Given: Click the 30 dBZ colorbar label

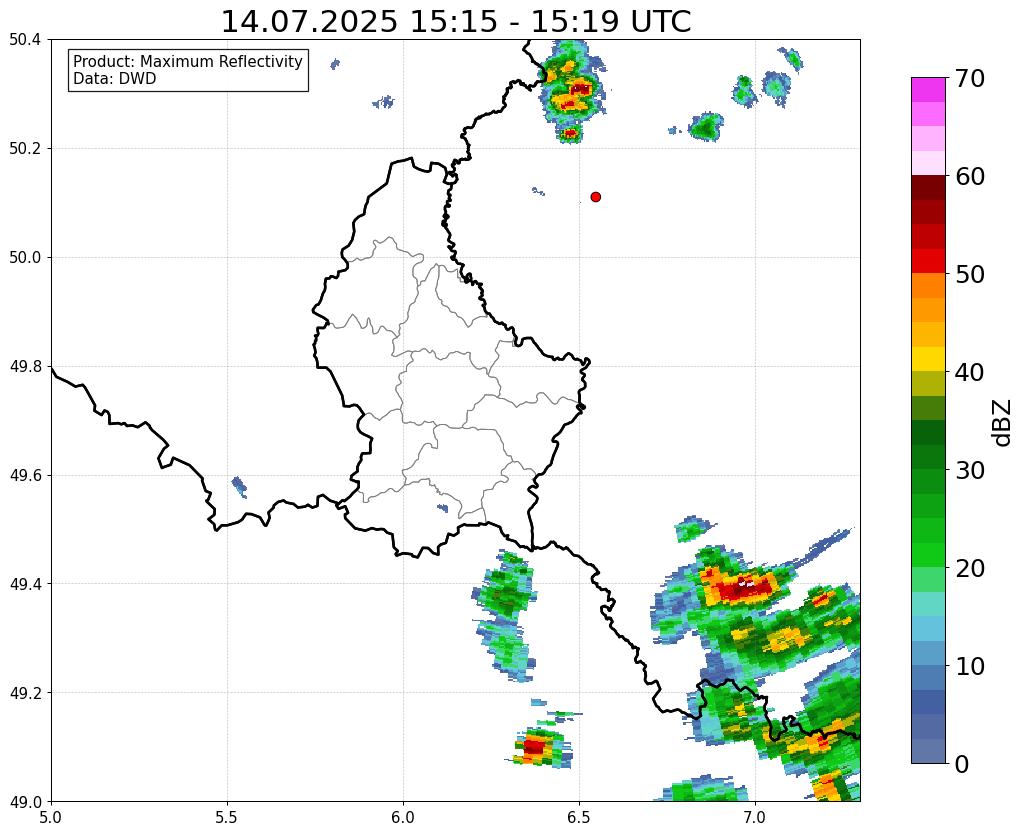Looking at the screenshot, I should (x=969, y=470).
